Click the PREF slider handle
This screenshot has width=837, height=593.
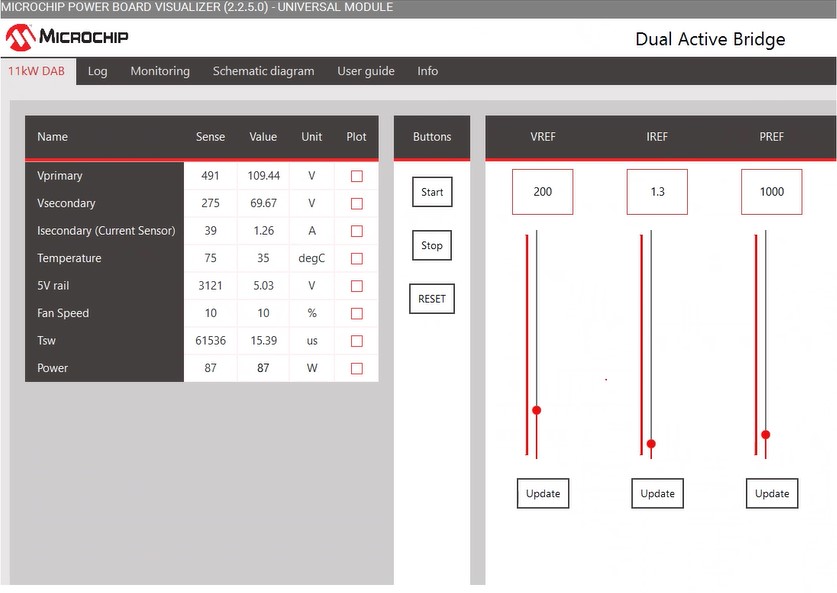(x=765, y=434)
